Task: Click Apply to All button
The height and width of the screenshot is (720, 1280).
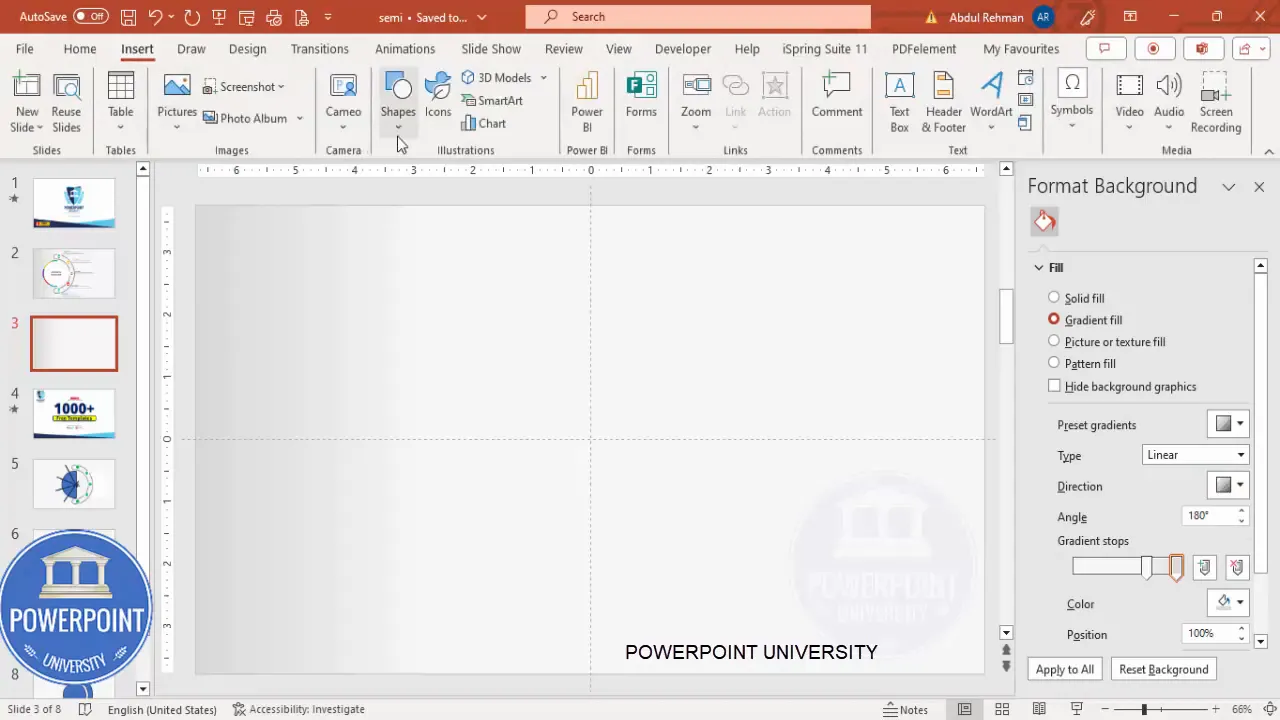Action: click(x=1064, y=669)
